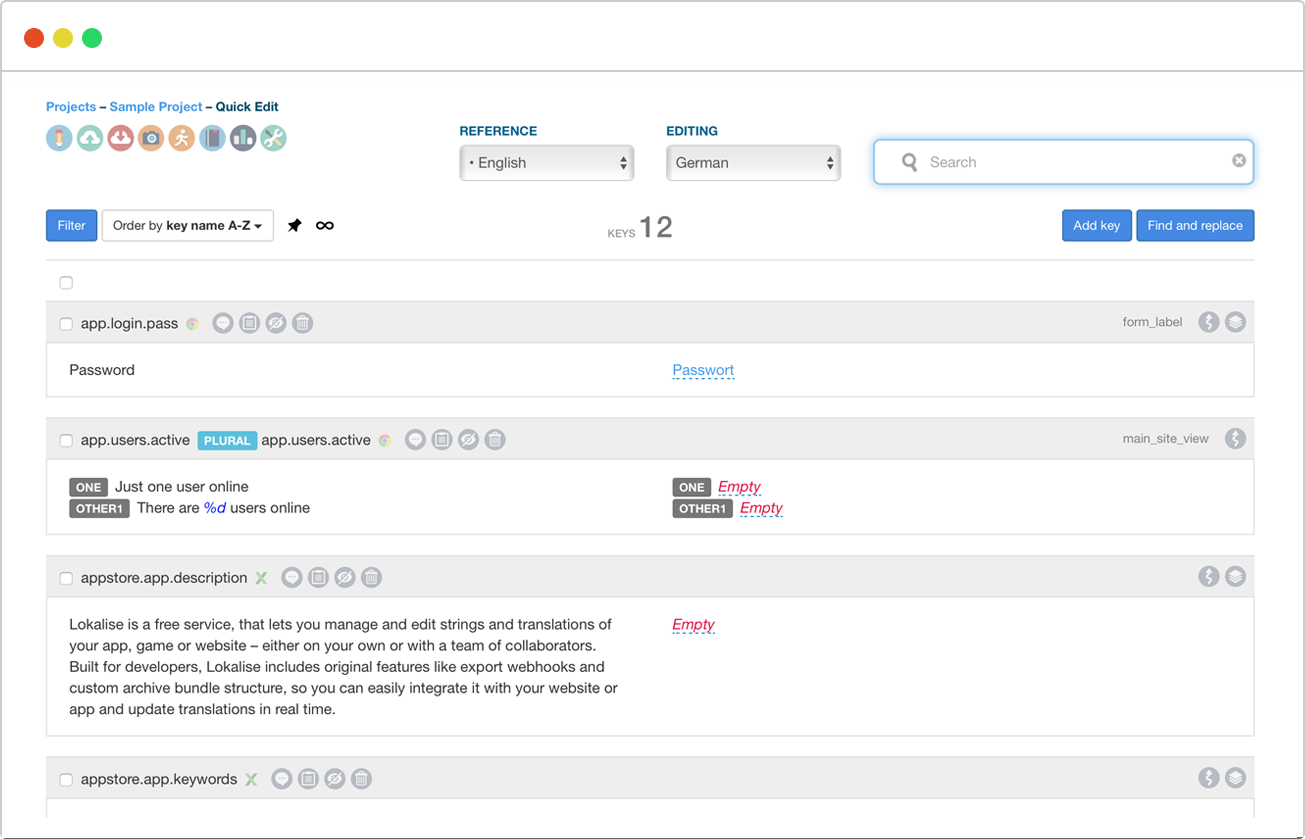Edit the Empty translation for OTHER1 plural form
The height and width of the screenshot is (839, 1305).
(x=761, y=508)
